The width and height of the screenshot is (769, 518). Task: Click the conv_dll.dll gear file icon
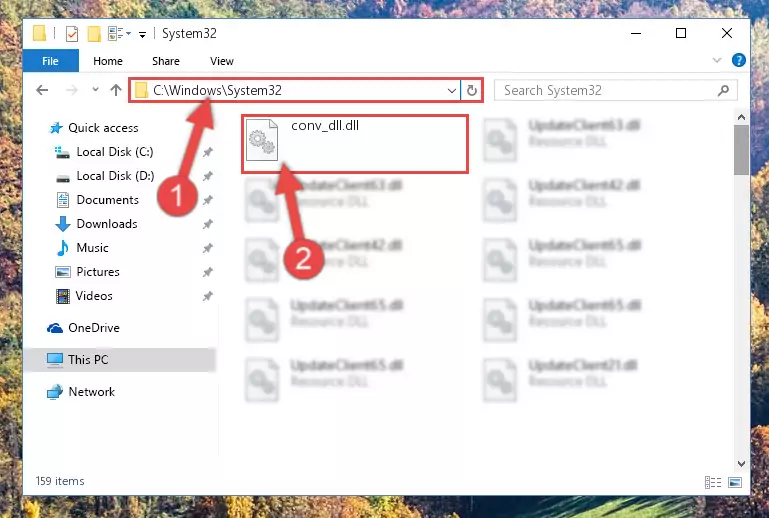[x=262, y=140]
